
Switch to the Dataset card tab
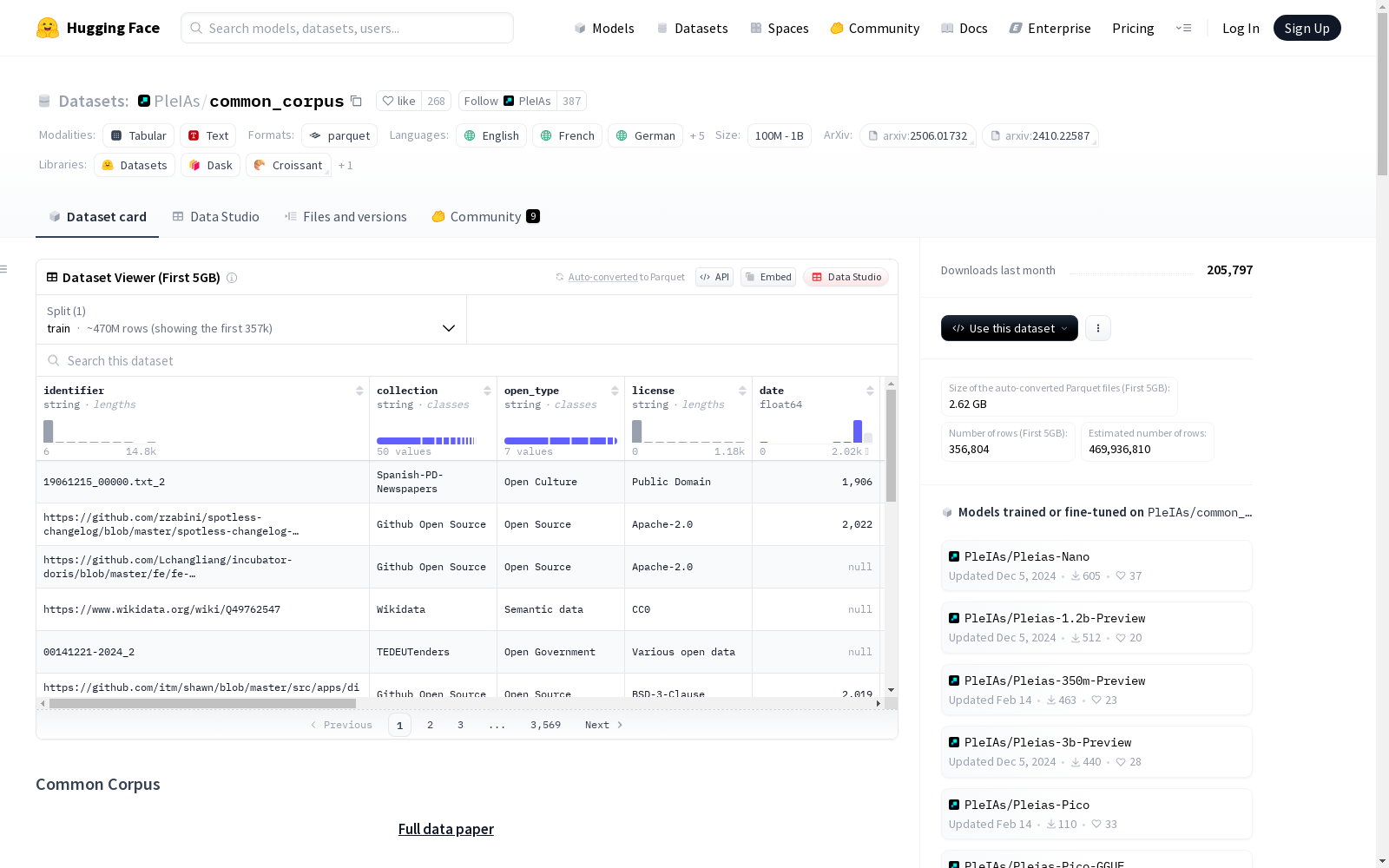tap(97, 217)
